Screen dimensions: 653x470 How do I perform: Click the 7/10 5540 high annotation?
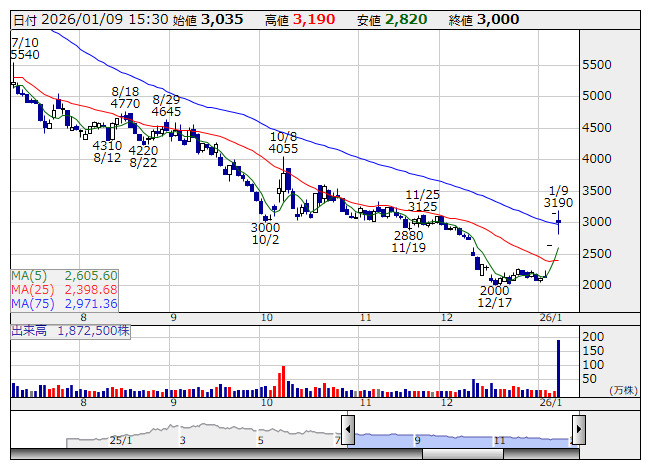(x=24, y=47)
